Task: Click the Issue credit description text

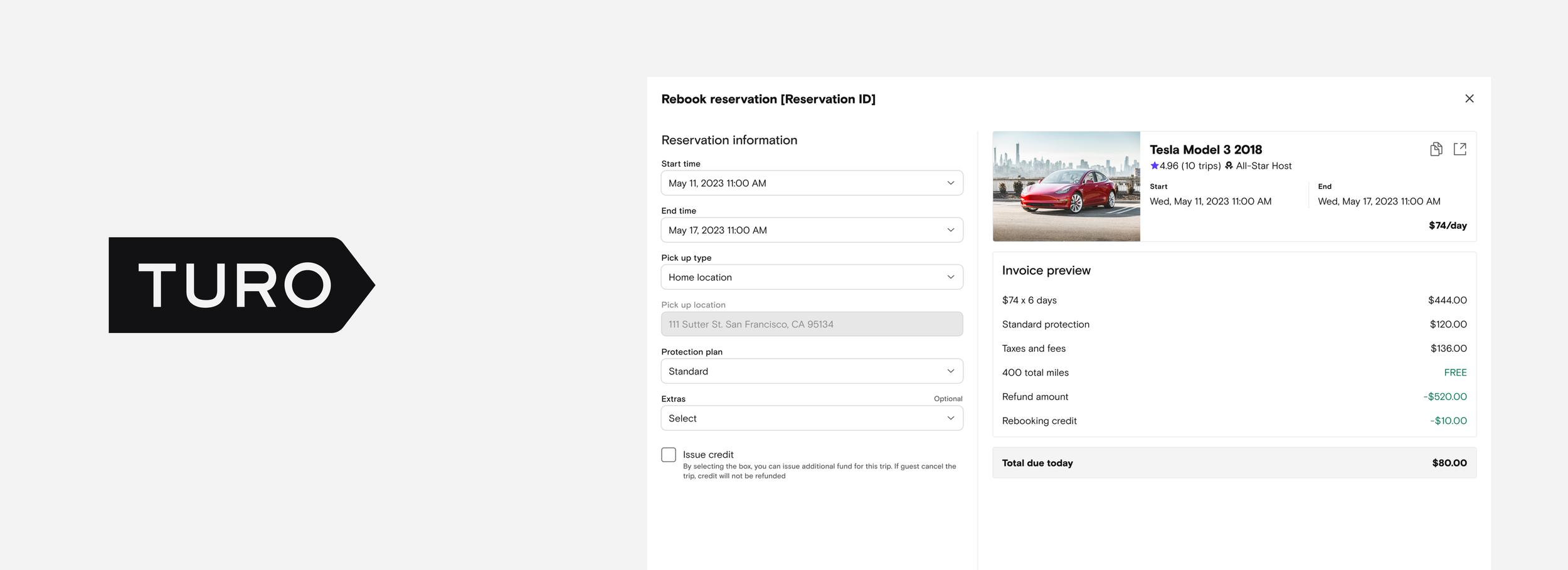Action: [819, 471]
